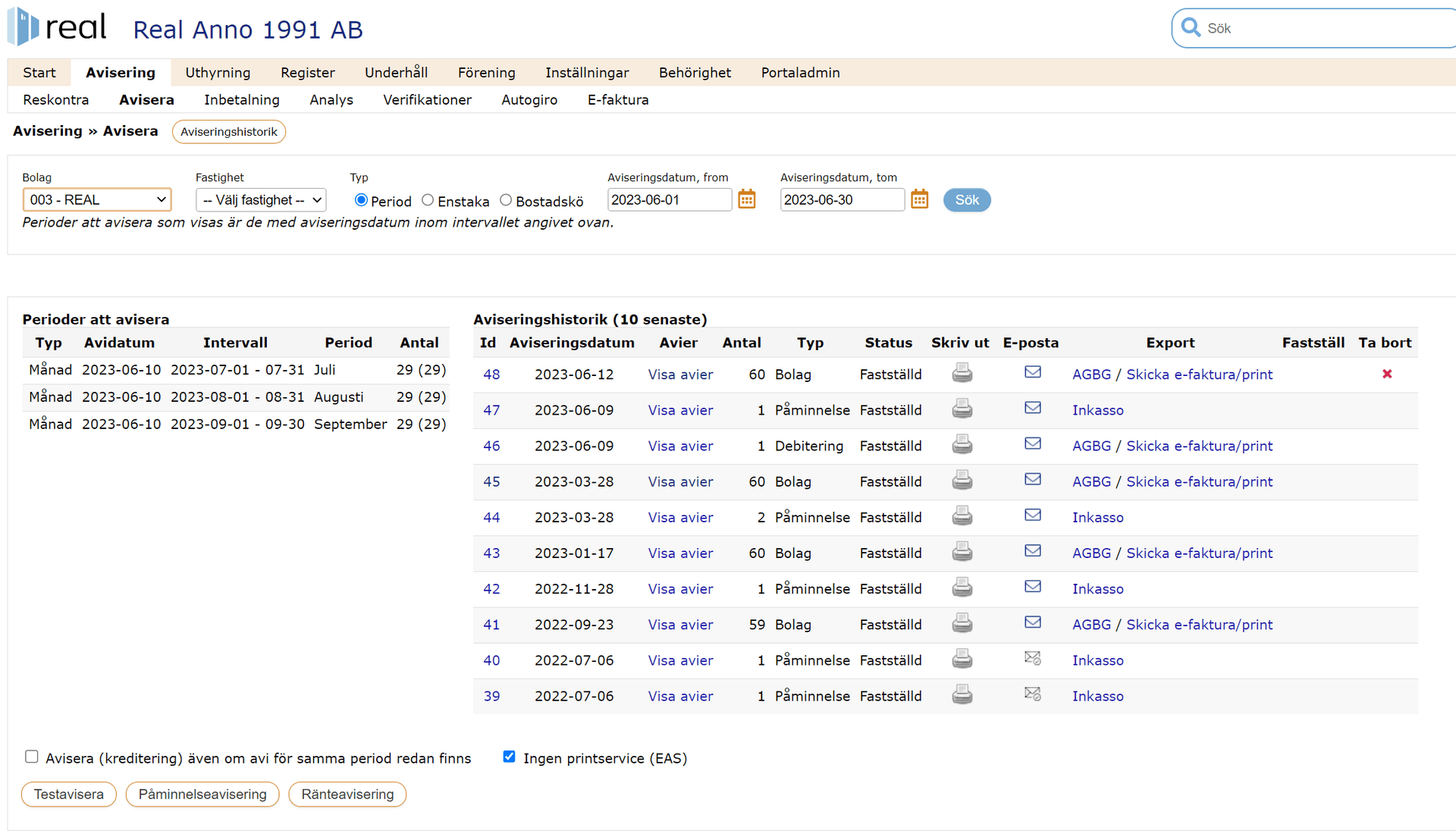
Task: Go to Analys submenu
Action: pyautogui.click(x=331, y=100)
